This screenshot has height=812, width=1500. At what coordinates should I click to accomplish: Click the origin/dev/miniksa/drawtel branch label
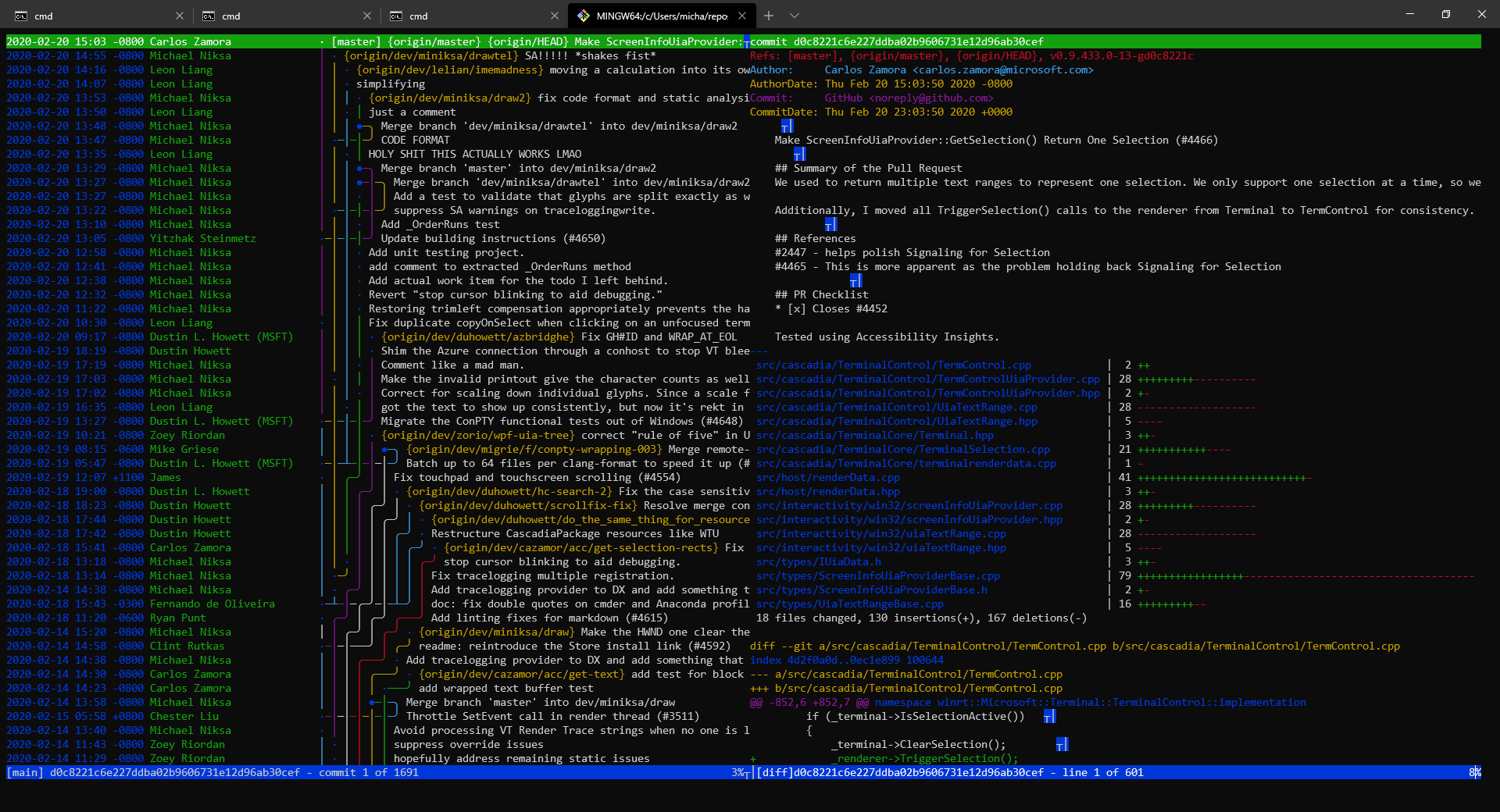tap(431, 55)
